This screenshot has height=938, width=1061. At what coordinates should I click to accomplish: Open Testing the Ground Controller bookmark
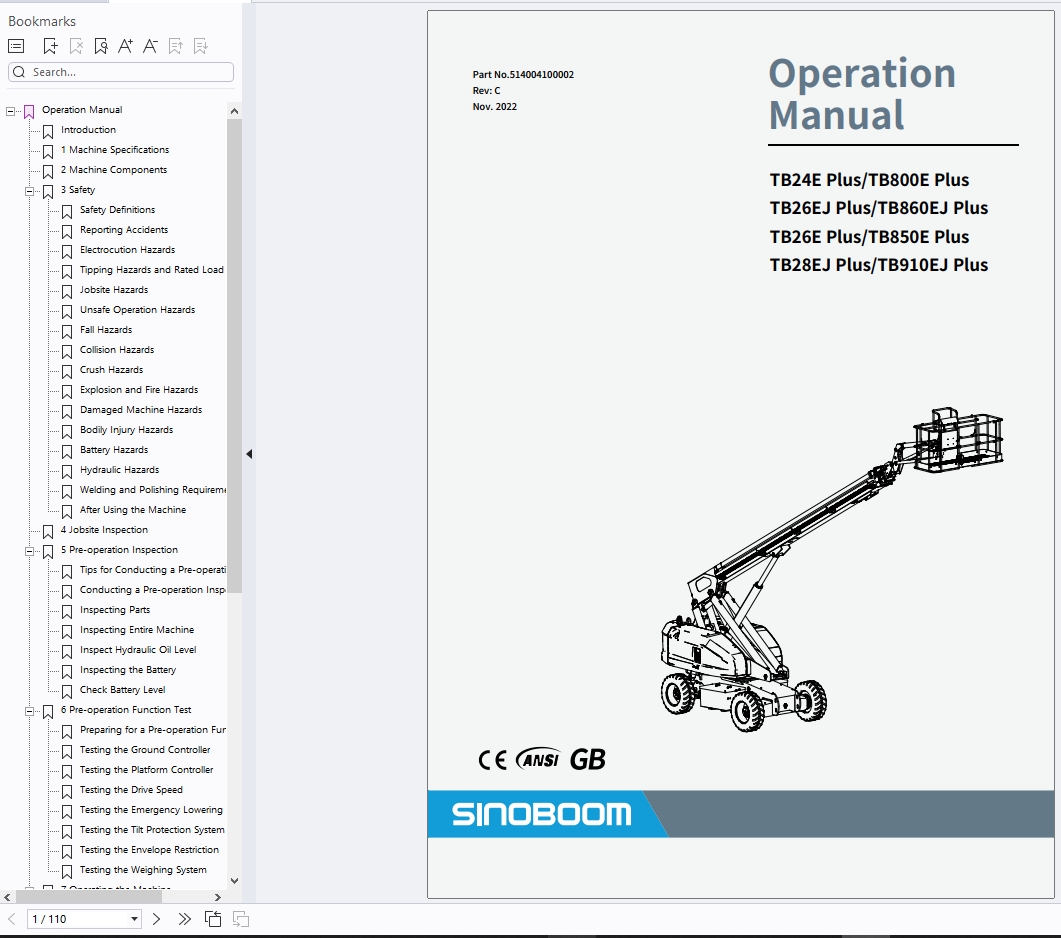point(145,750)
